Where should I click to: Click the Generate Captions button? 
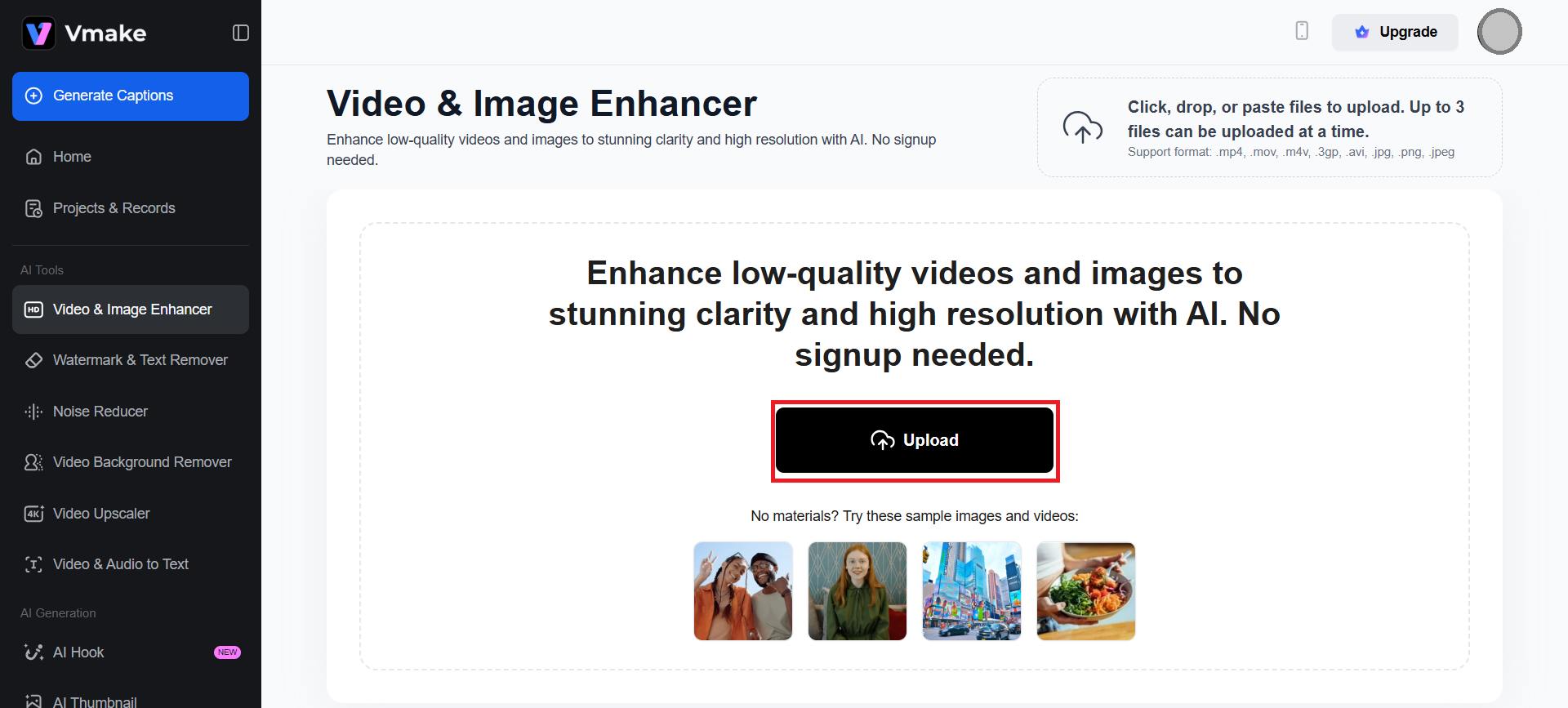click(x=131, y=96)
